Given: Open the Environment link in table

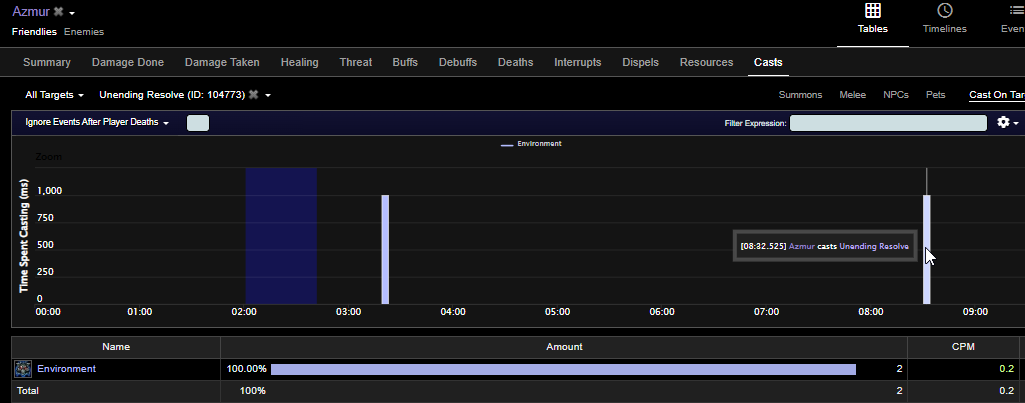Looking at the screenshot, I should pyautogui.click(x=66, y=369).
